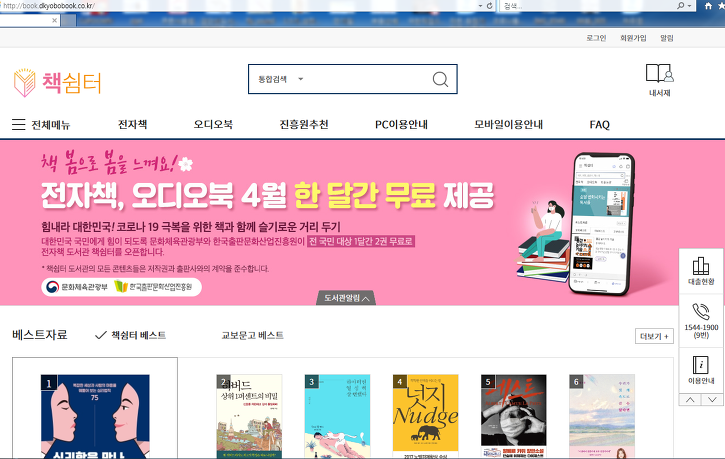Image resolution: width=725 pixels, height=459 pixels.
Task: Click the browser search box magnifier
Action: coord(681,6)
